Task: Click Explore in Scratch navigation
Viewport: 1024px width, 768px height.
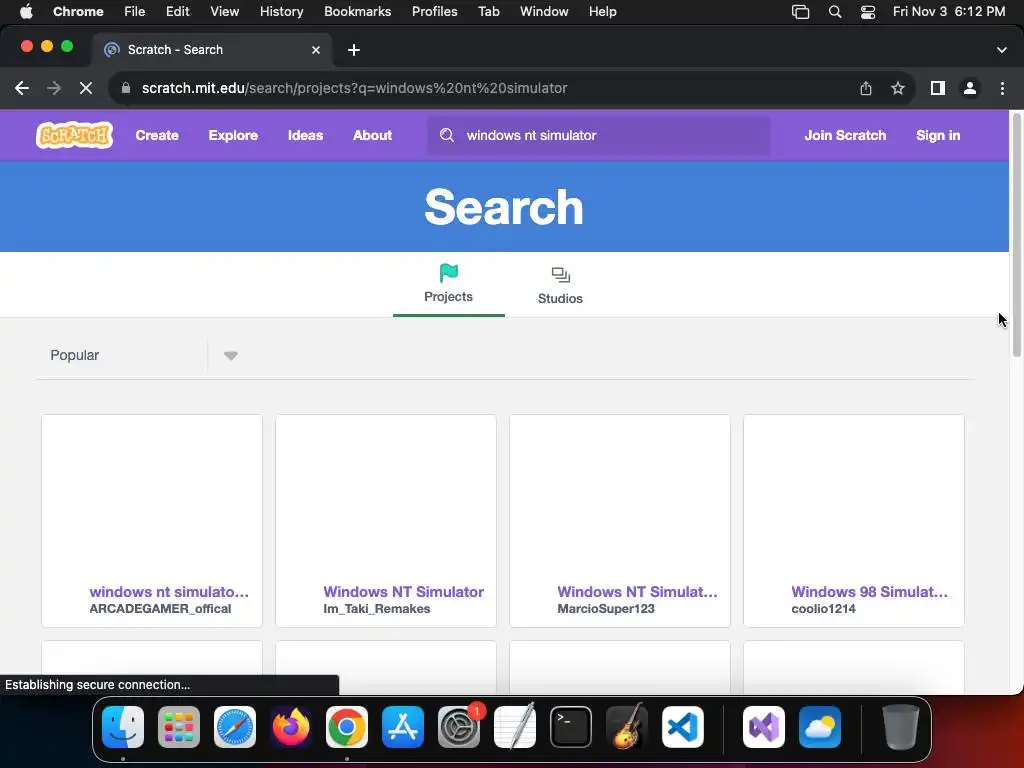Action: [x=233, y=135]
